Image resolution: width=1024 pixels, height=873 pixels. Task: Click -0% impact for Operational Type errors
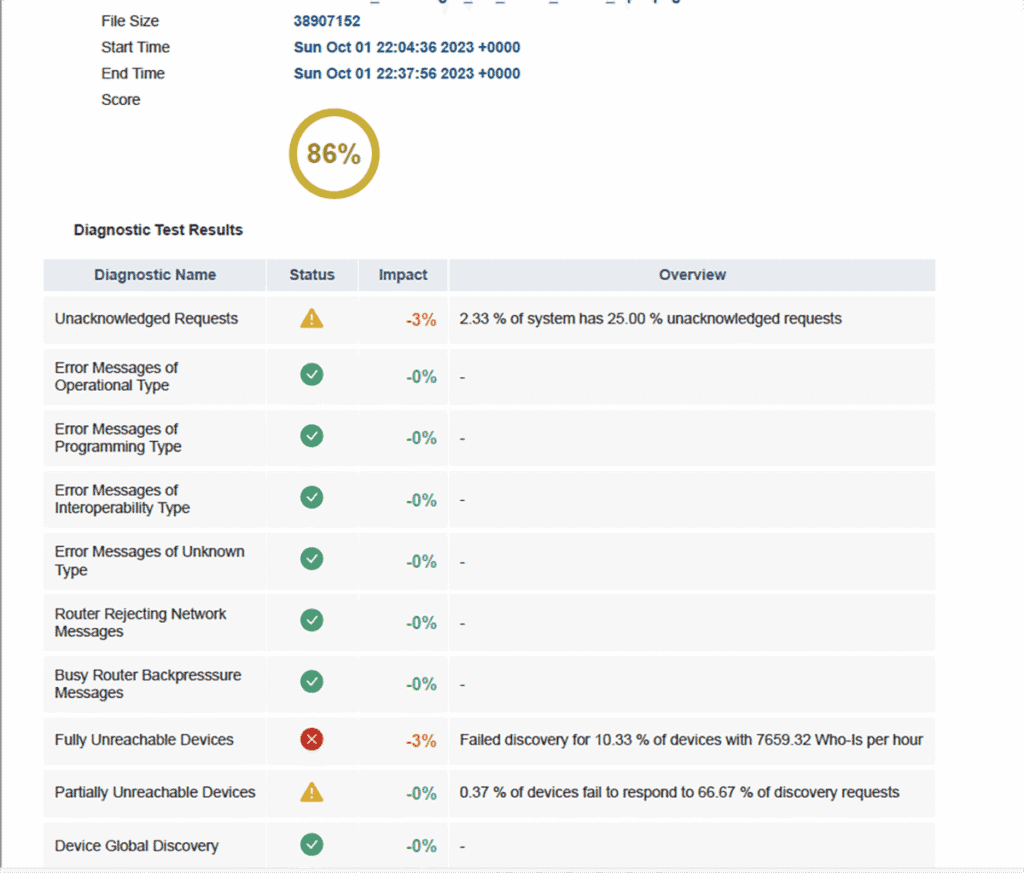point(421,377)
